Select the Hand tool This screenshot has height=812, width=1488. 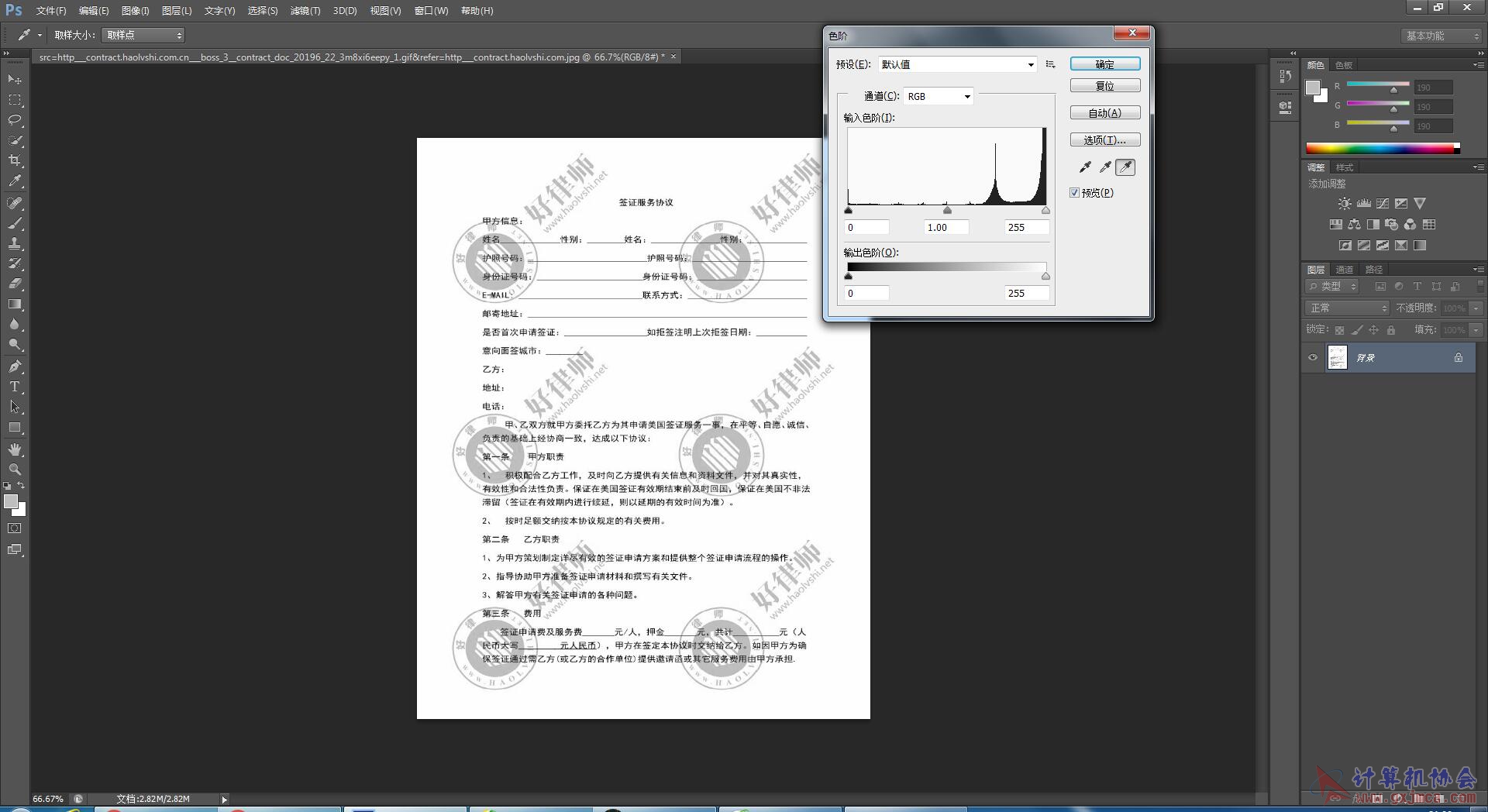(15, 449)
